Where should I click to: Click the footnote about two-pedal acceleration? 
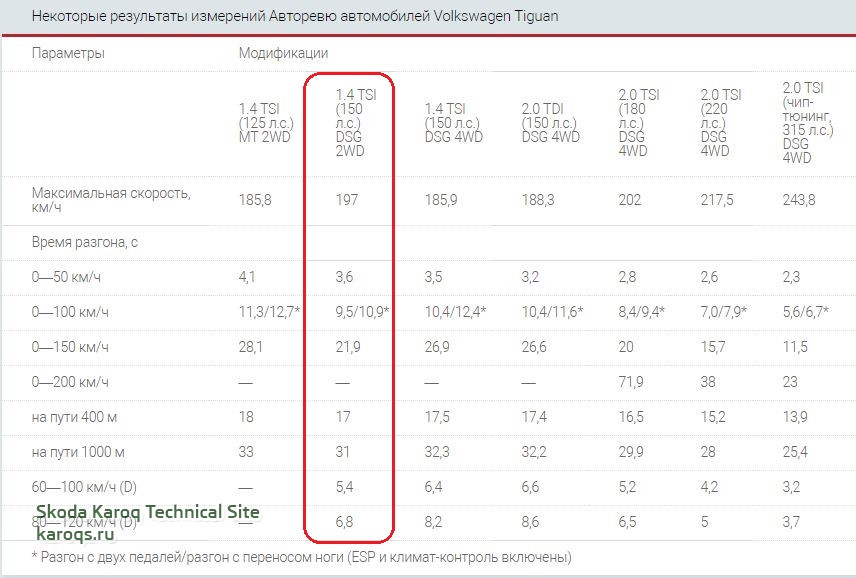pos(302,557)
